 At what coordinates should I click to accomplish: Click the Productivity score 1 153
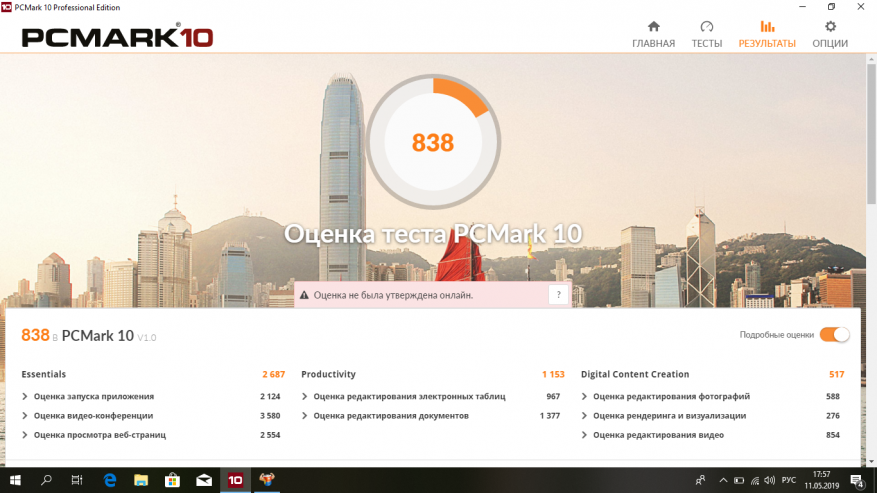[x=553, y=374]
